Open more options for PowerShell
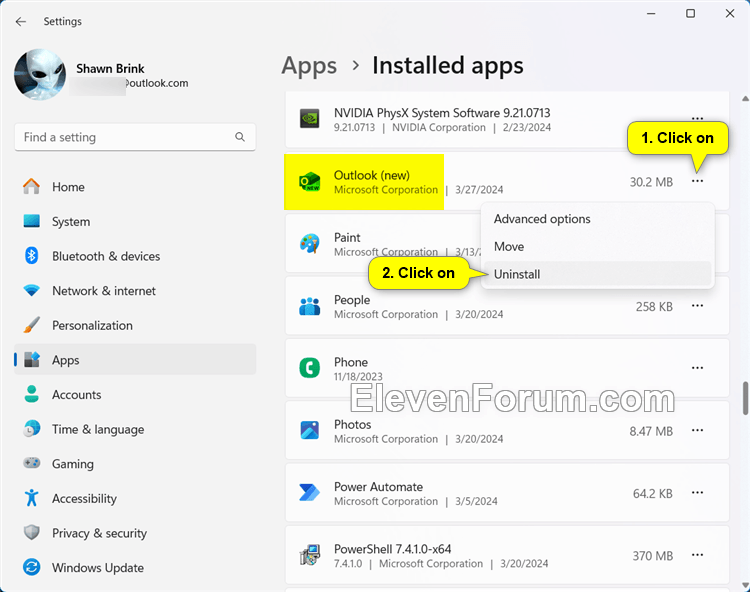 click(x=697, y=555)
